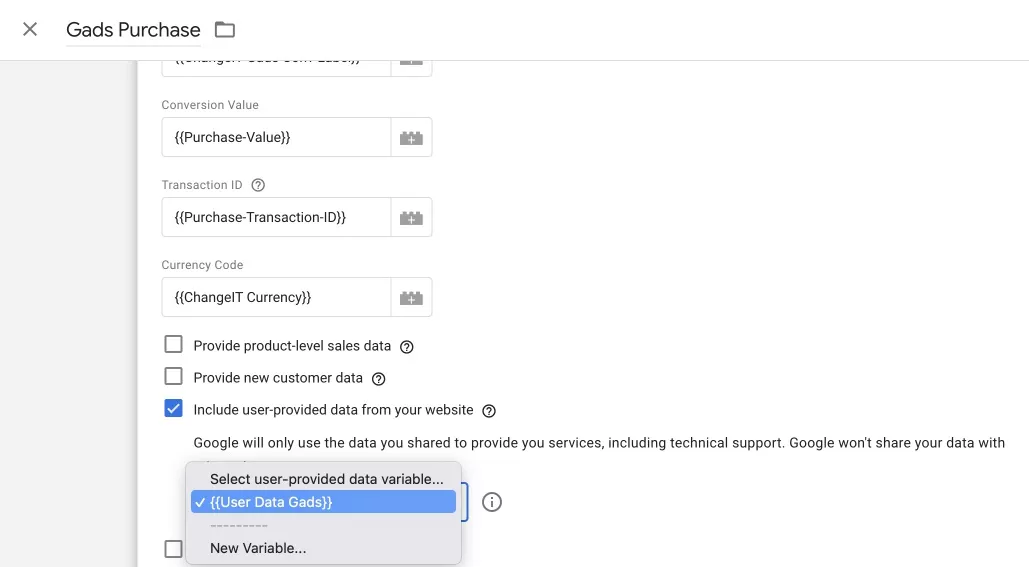The height and width of the screenshot is (567, 1029).
Task: Enable Provide product-level sales data checkbox
Action: 173,344
